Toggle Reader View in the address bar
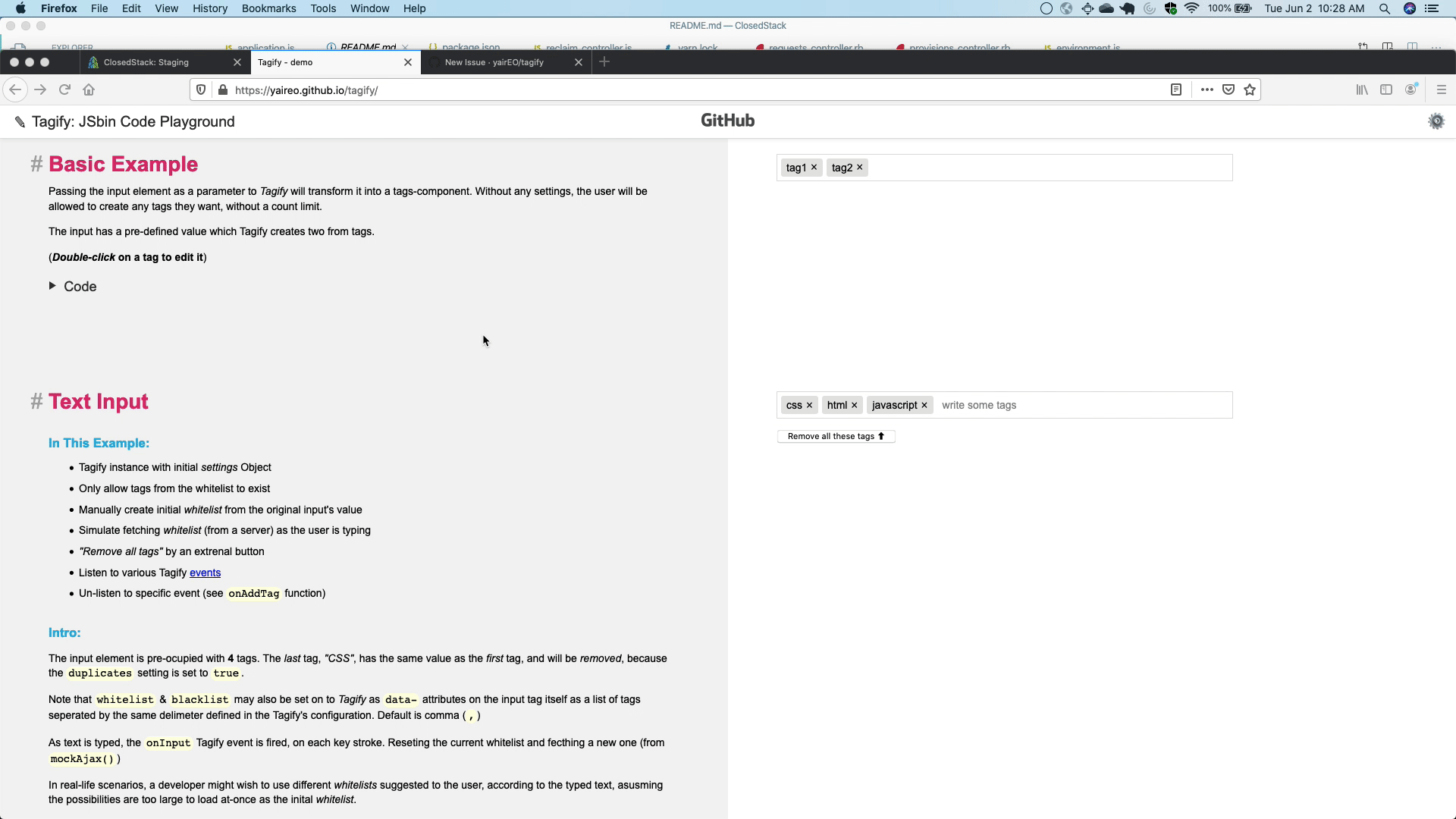 coord(1176,89)
